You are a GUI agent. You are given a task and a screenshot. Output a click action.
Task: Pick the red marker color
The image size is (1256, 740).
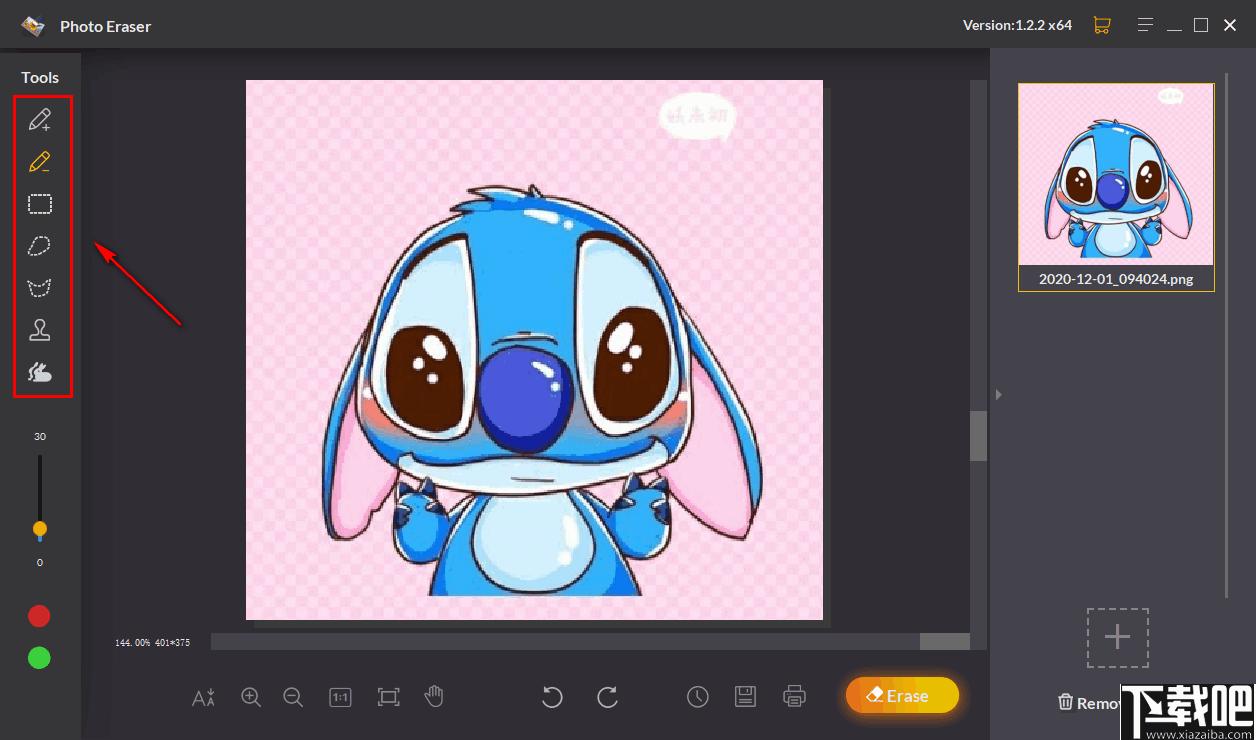click(x=39, y=616)
